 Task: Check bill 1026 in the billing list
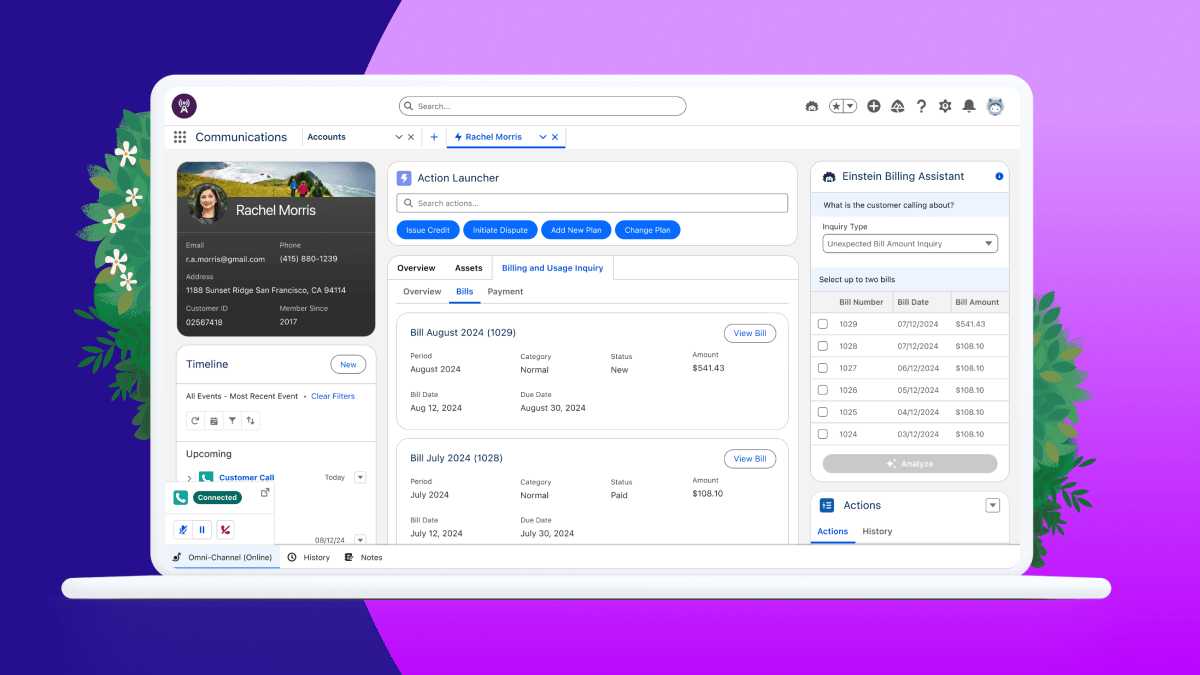pyautogui.click(x=822, y=389)
